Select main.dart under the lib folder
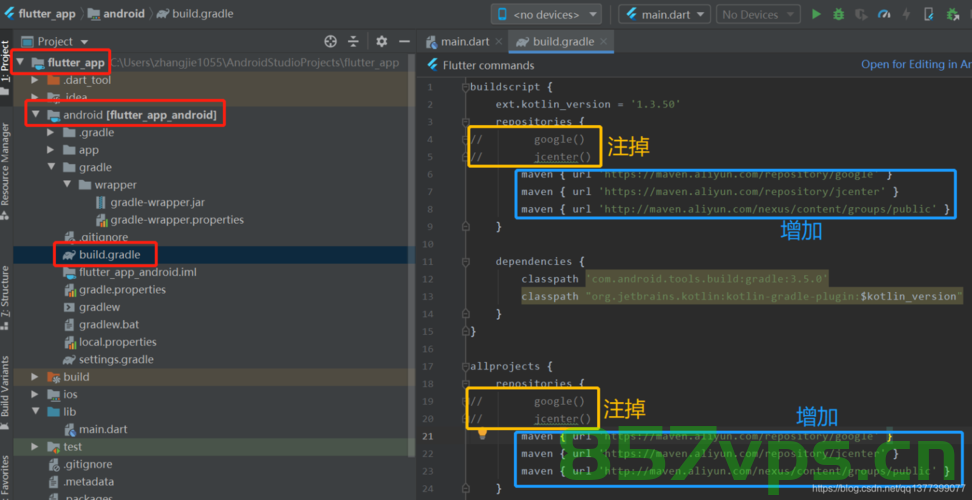The height and width of the screenshot is (500, 972). coord(103,429)
